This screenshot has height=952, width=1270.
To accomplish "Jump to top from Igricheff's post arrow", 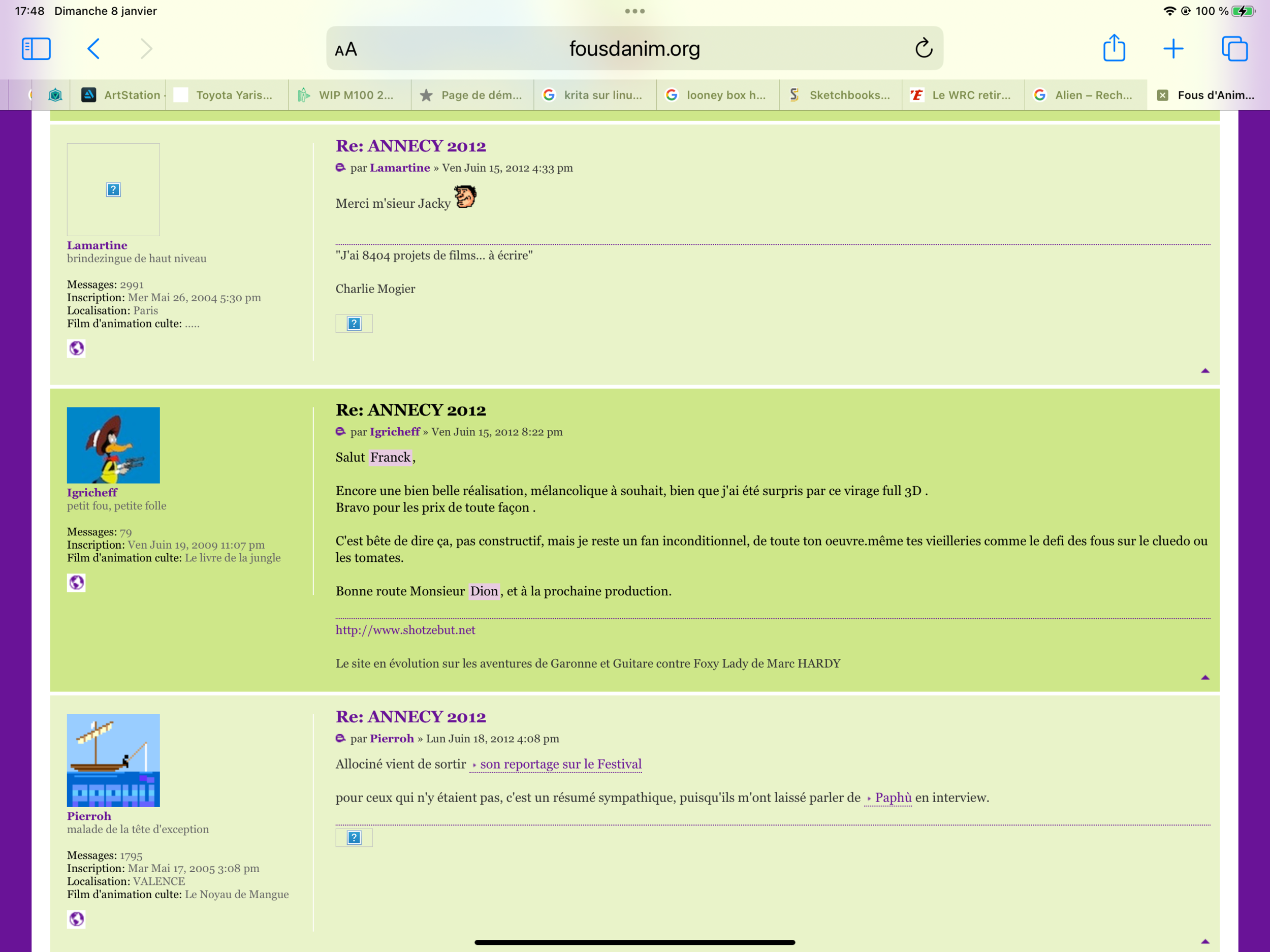I will 1204,678.
